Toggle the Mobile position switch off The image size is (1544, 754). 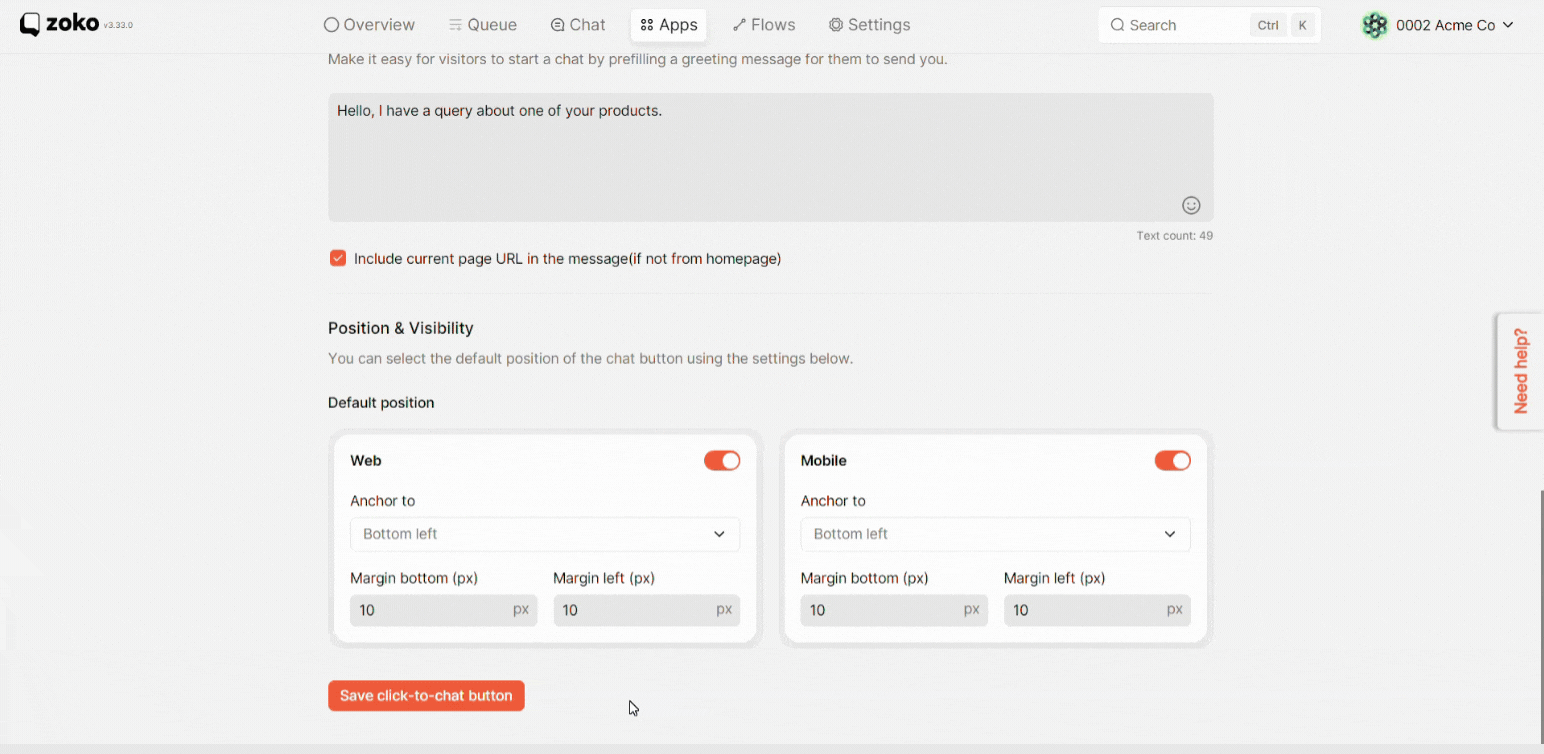[1173, 460]
